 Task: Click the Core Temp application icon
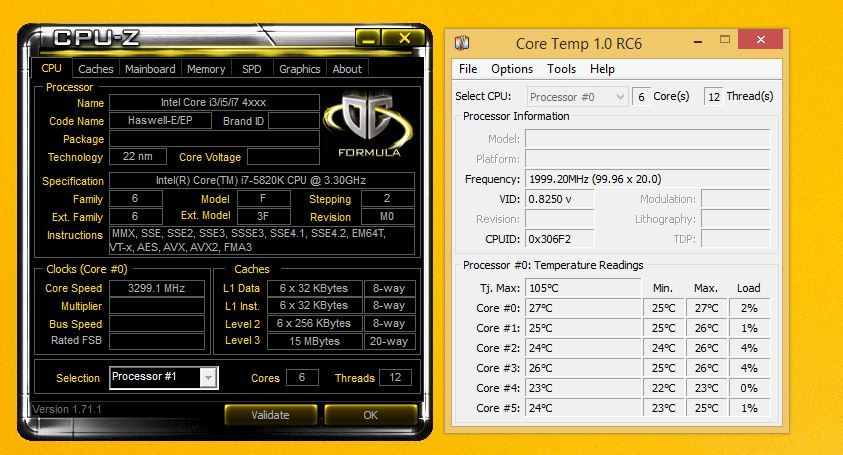click(462, 42)
